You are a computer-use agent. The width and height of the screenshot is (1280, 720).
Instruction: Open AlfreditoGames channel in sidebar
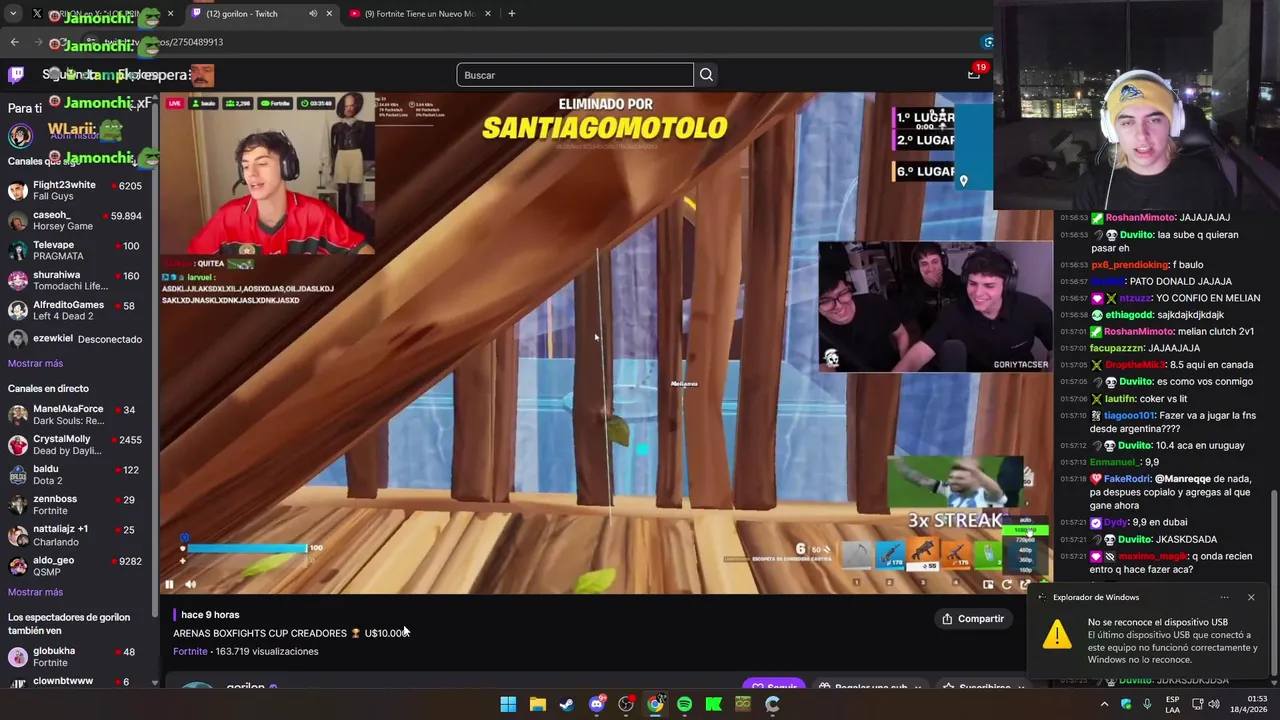click(75, 310)
